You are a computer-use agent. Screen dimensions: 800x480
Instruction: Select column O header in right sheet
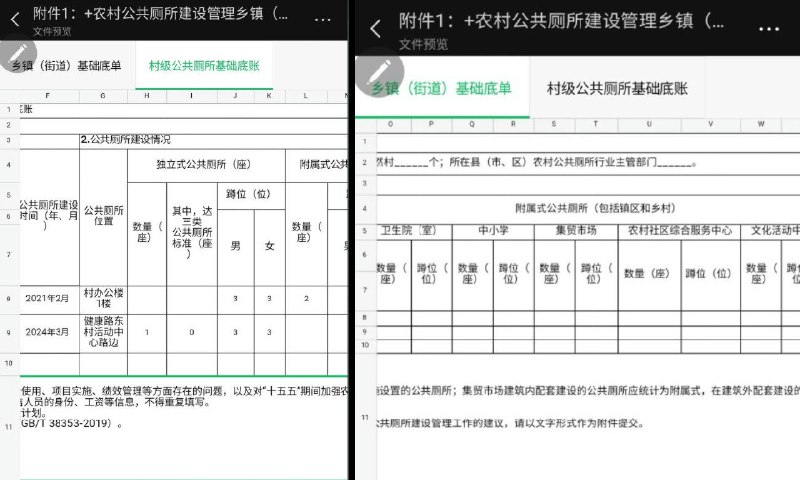[390, 124]
